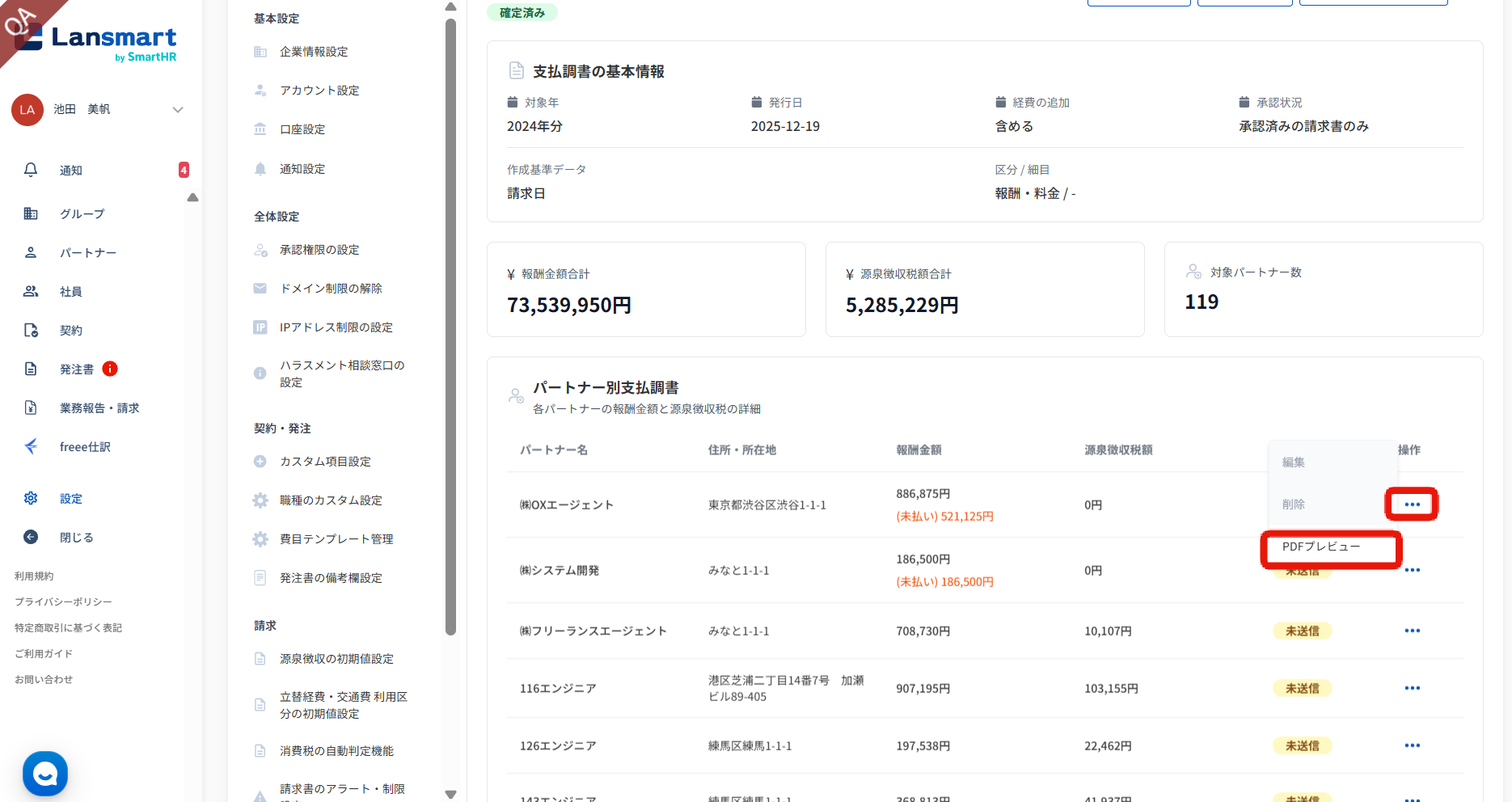
Task: Click the ㈱OXエージェント partner name
Action: (567, 505)
